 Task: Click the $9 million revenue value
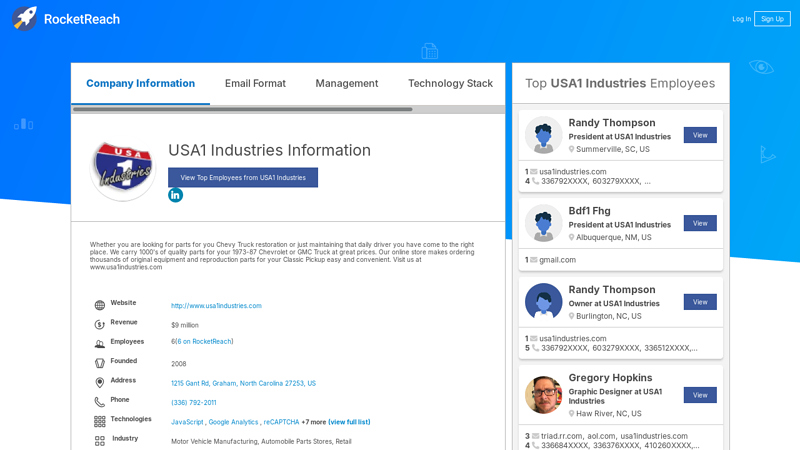185,325
